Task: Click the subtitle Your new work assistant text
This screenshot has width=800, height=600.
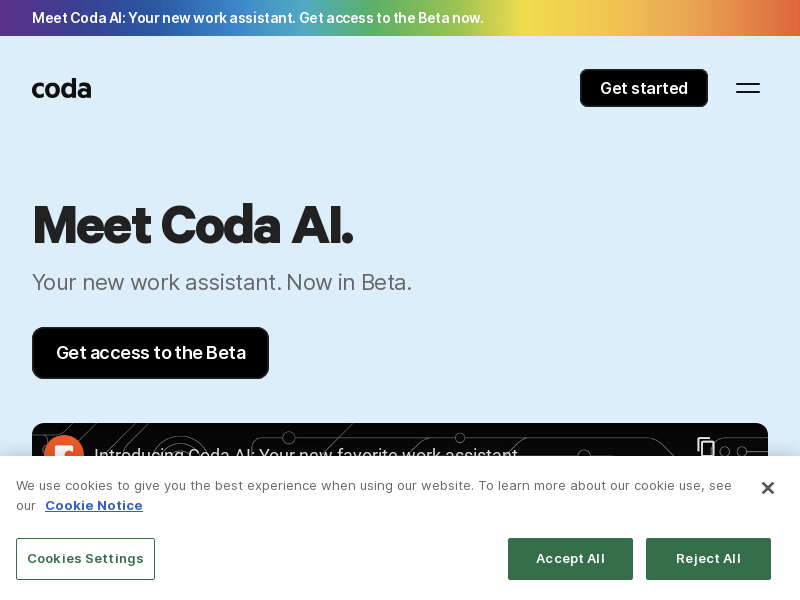Action: (222, 283)
